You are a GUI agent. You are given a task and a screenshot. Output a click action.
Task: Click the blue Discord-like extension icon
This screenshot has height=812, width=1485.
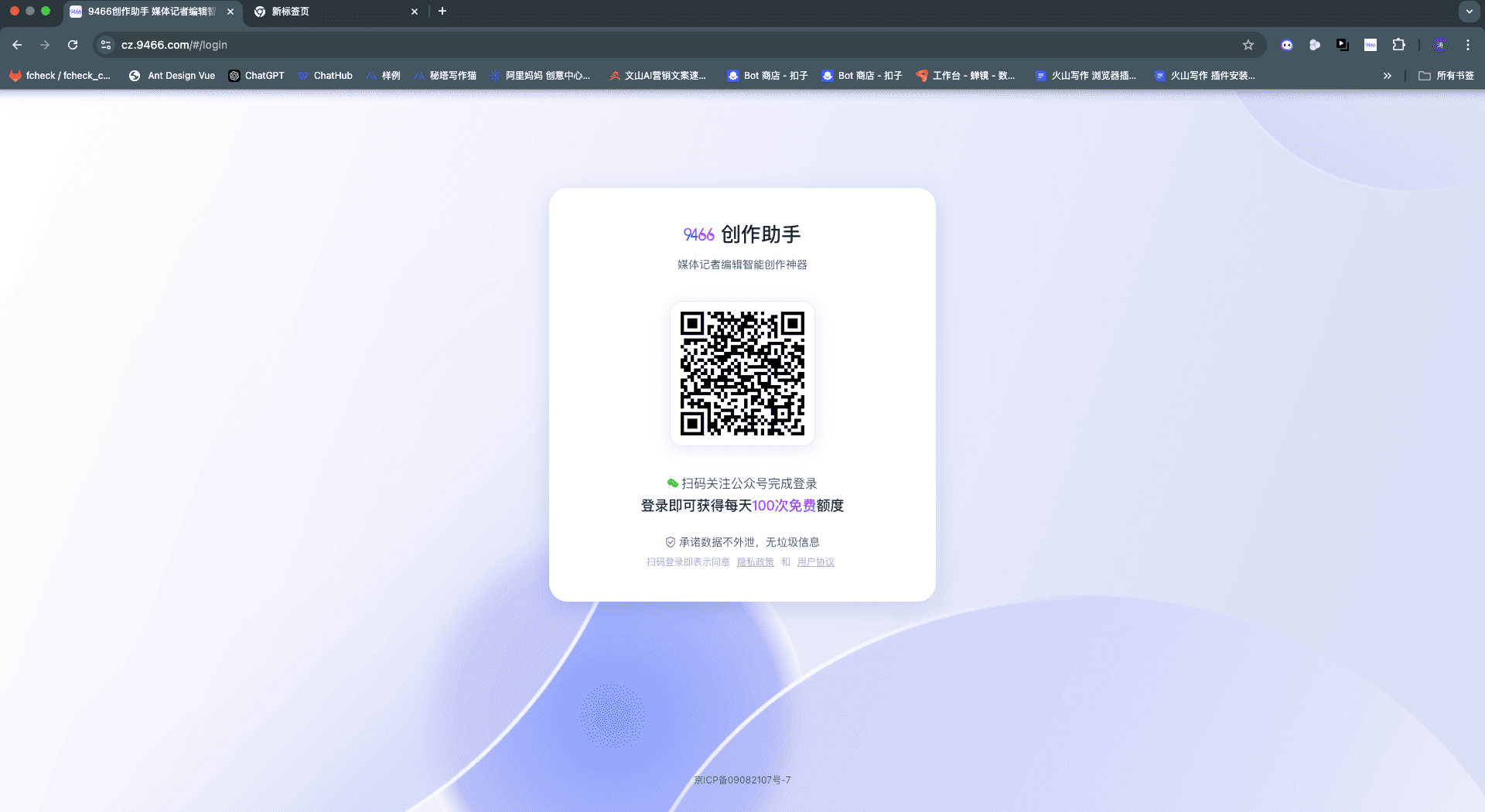(x=1287, y=45)
